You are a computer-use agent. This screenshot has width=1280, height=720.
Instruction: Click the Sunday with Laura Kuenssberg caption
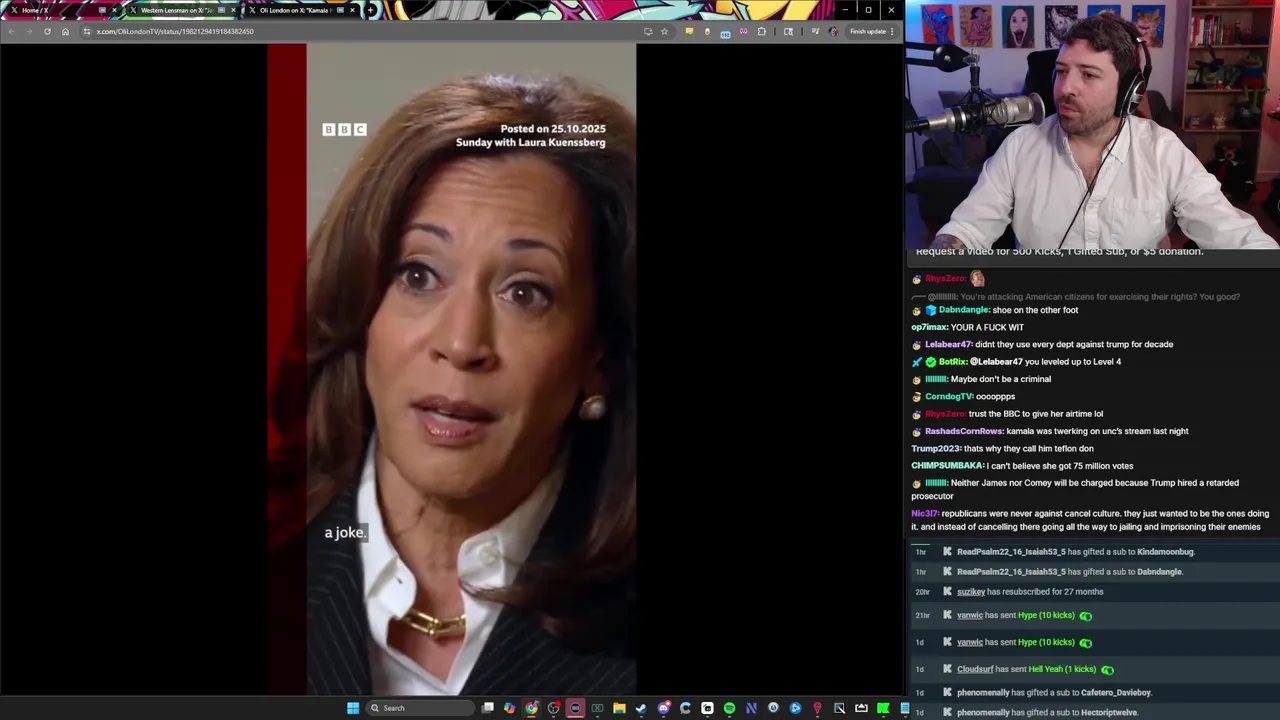(x=531, y=143)
